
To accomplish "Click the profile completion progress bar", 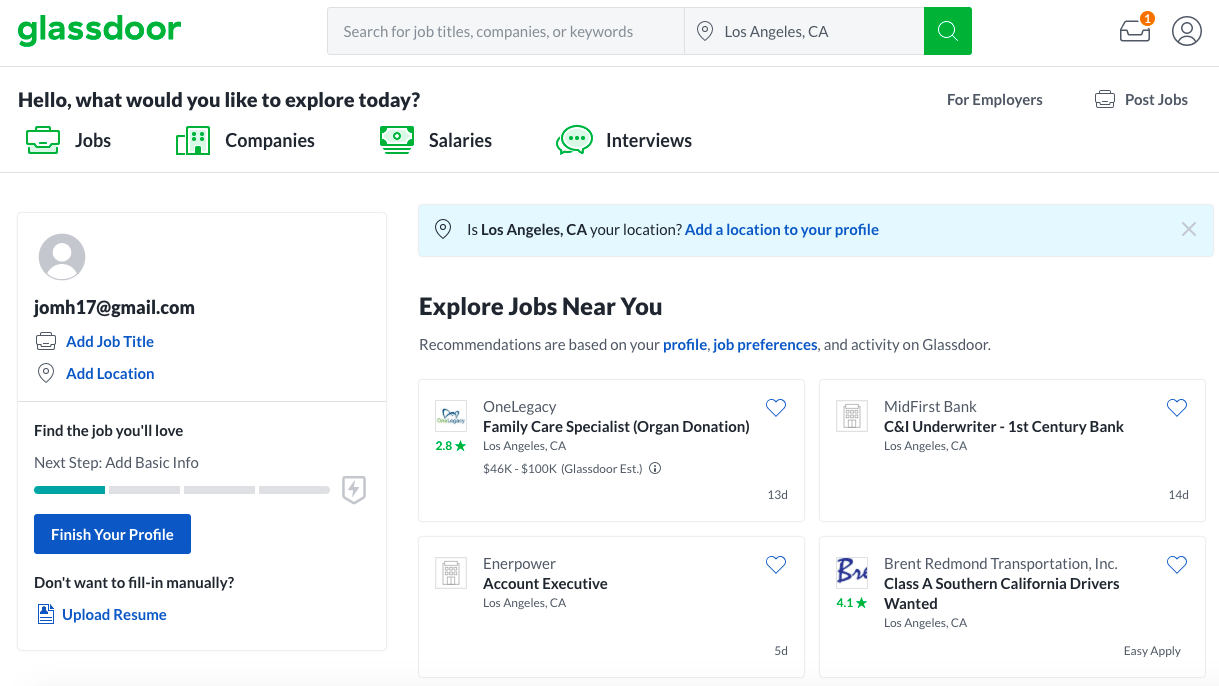I will (x=182, y=490).
